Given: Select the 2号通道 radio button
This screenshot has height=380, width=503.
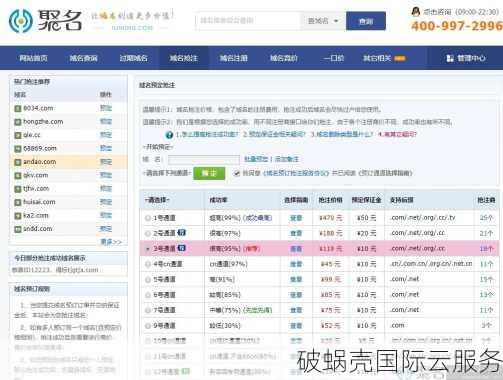Looking at the screenshot, I should 147,233.
